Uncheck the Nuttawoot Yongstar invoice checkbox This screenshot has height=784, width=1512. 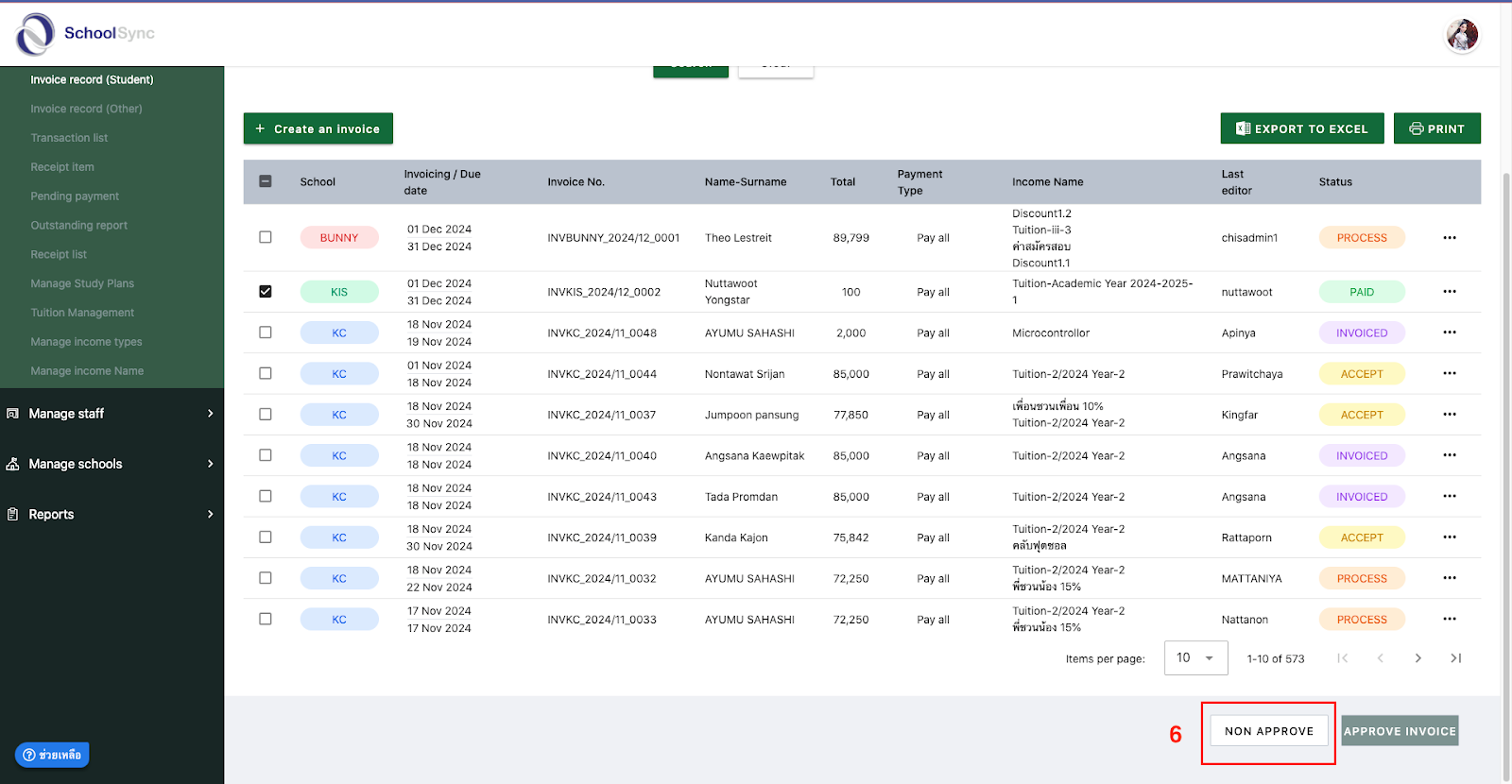266,292
